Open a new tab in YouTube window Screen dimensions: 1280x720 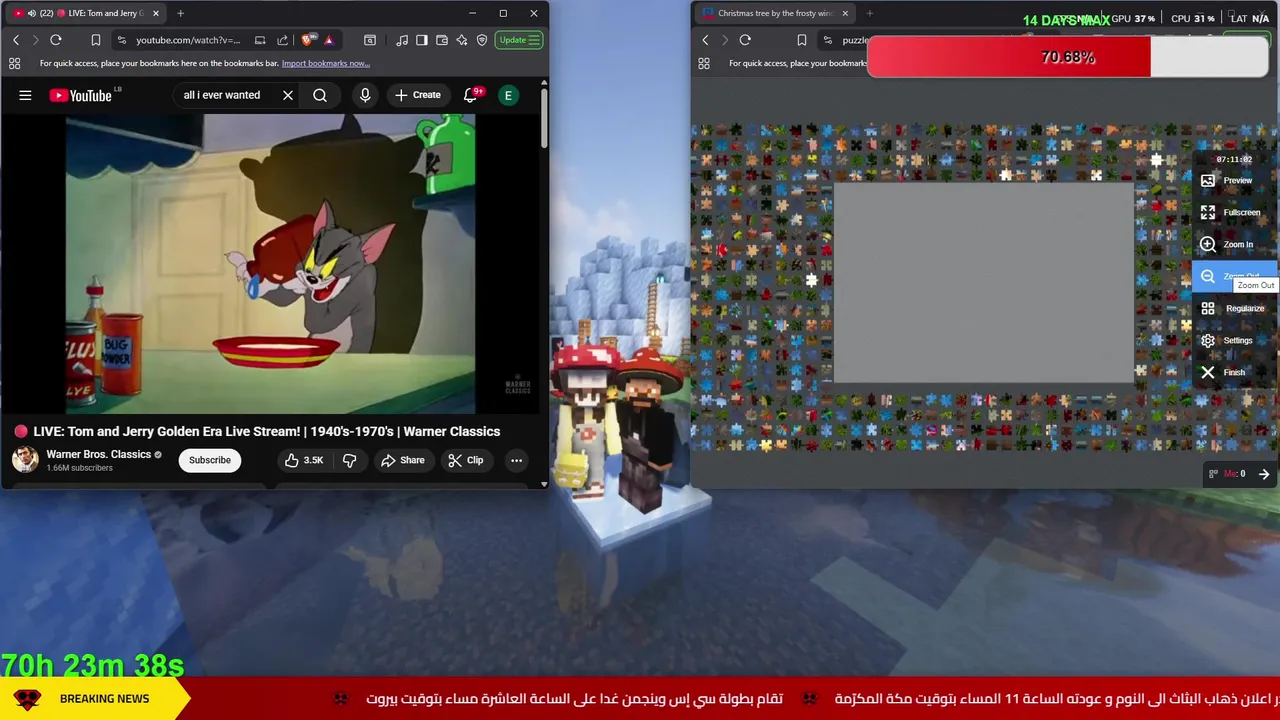[180, 13]
